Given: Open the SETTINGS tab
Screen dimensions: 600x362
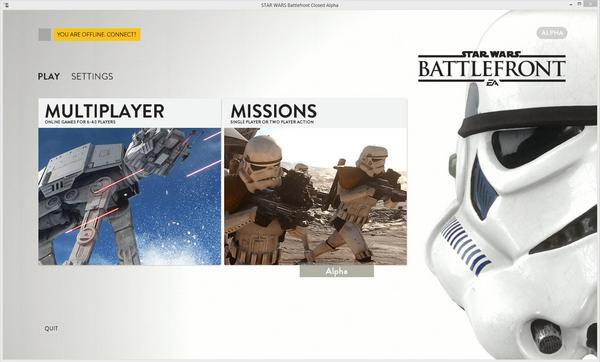Looking at the screenshot, I should click(x=92, y=77).
